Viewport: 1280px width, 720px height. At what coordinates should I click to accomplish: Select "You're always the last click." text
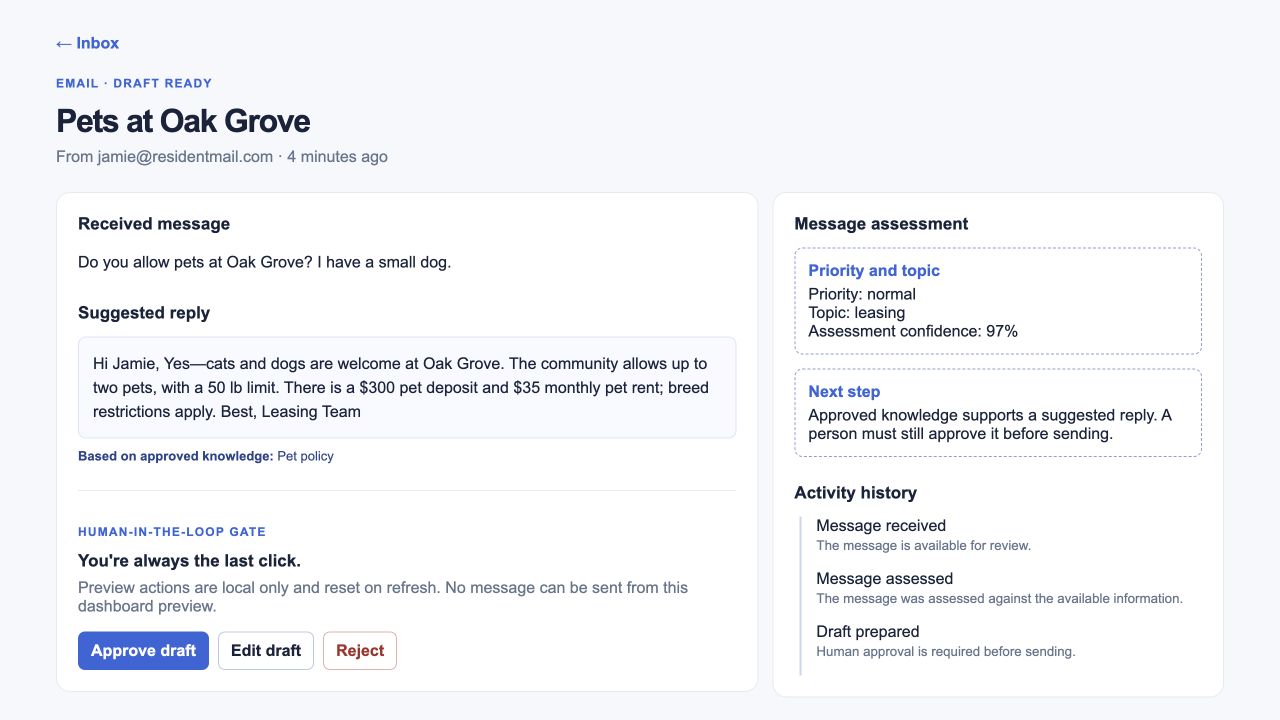(189, 561)
